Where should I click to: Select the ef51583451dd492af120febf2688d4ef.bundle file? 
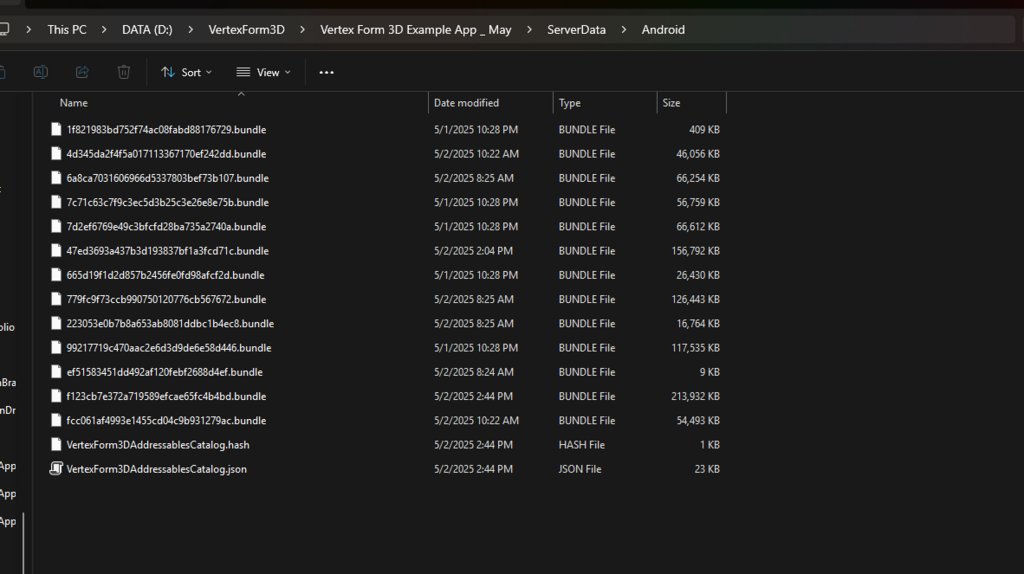coord(164,372)
